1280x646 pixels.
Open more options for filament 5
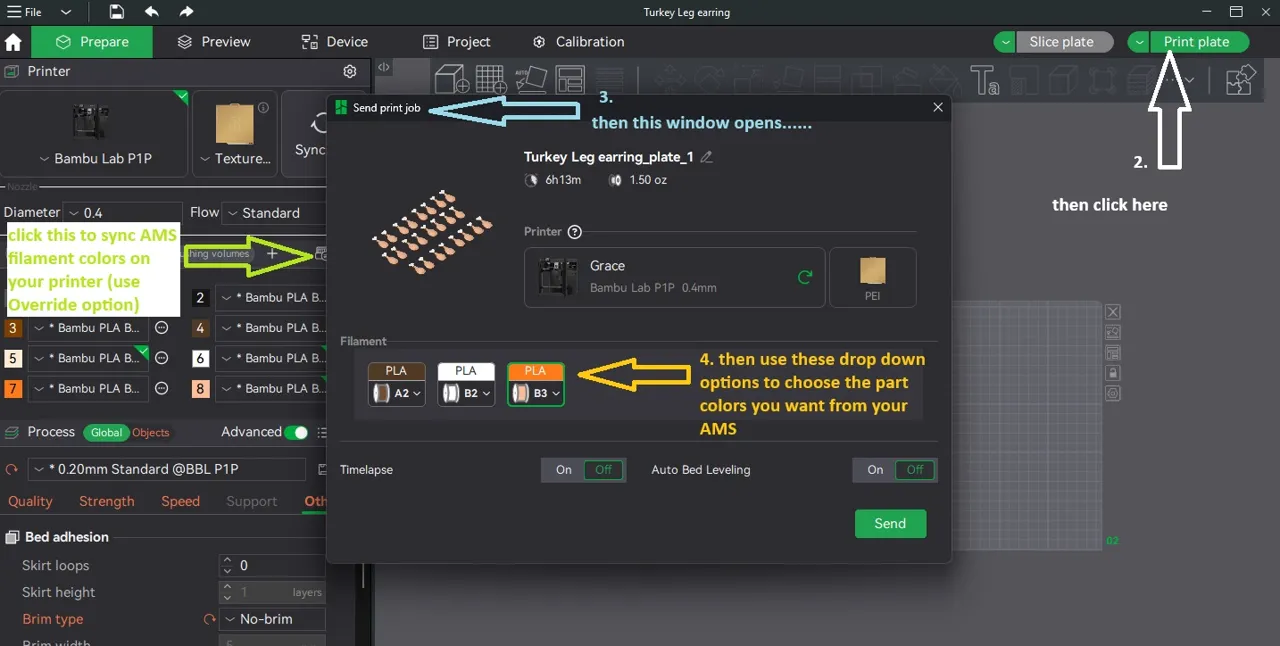(x=161, y=358)
